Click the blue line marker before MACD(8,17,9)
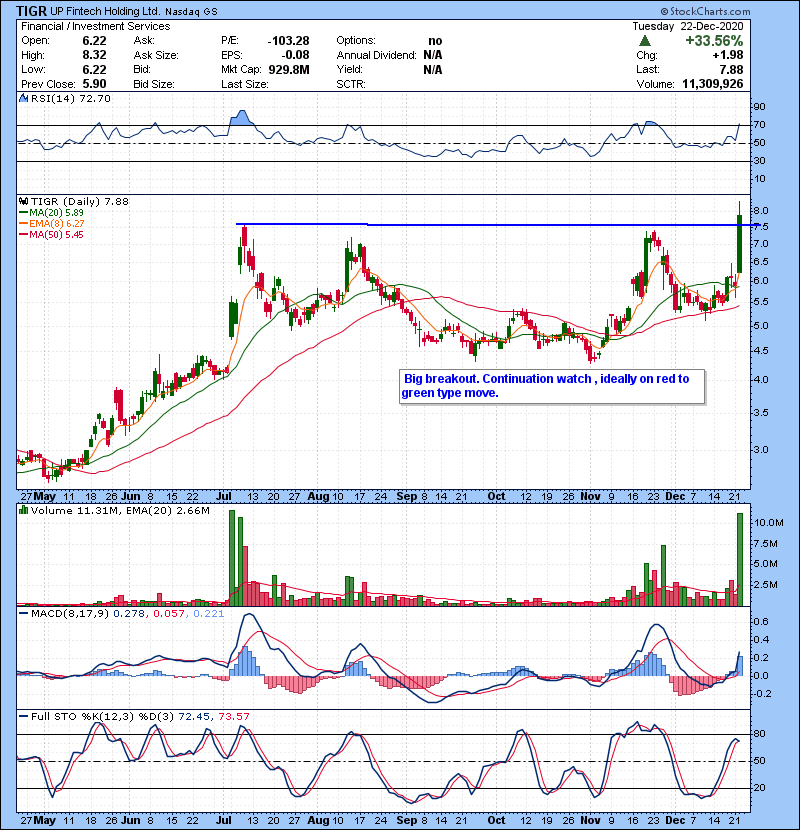This screenshot has height=830, width=800. tap(23, 614)
